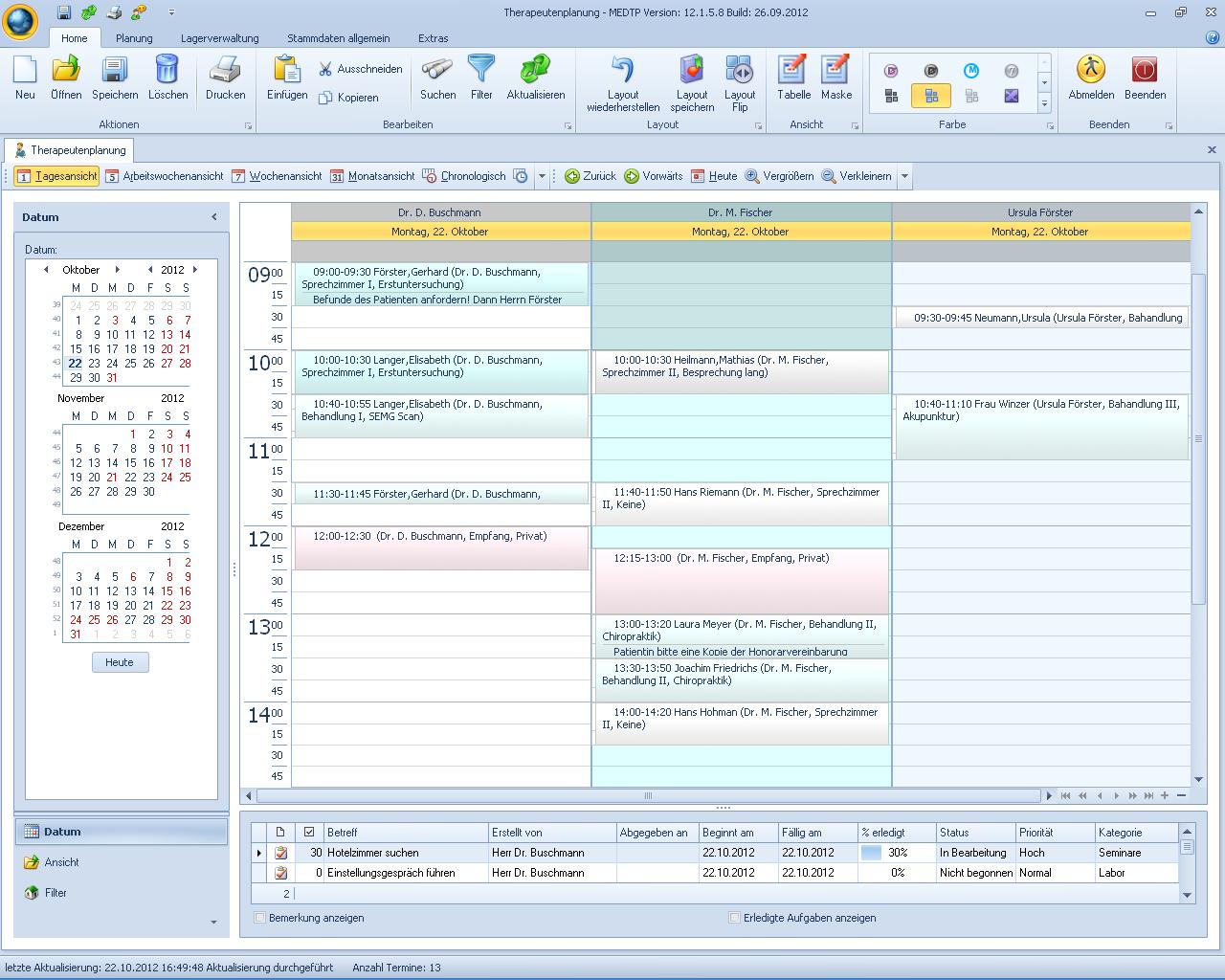The height and width of the screenshot is (980, 1225).
Task: Click the Layout wiederherstellen icon
Action: coord(623,71)
